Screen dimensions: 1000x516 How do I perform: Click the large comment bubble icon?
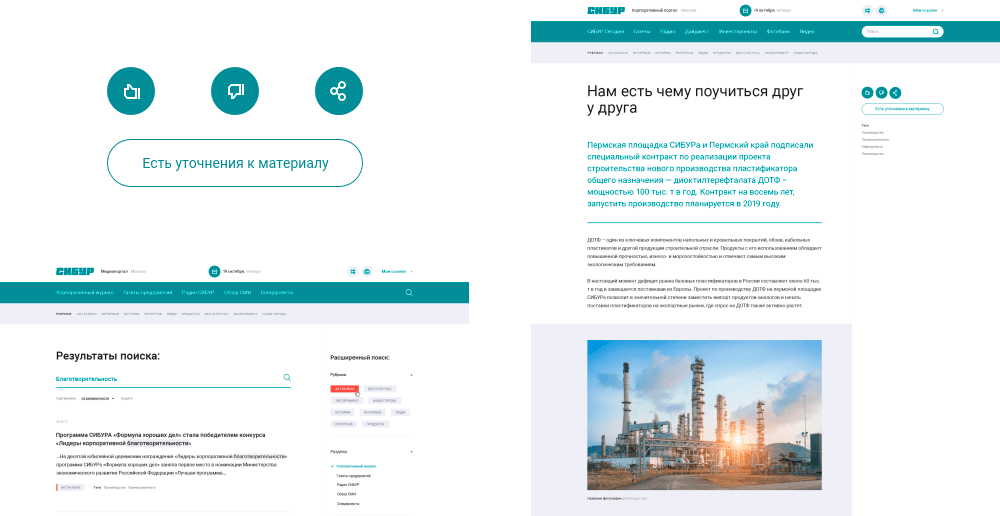coord(235,92)
